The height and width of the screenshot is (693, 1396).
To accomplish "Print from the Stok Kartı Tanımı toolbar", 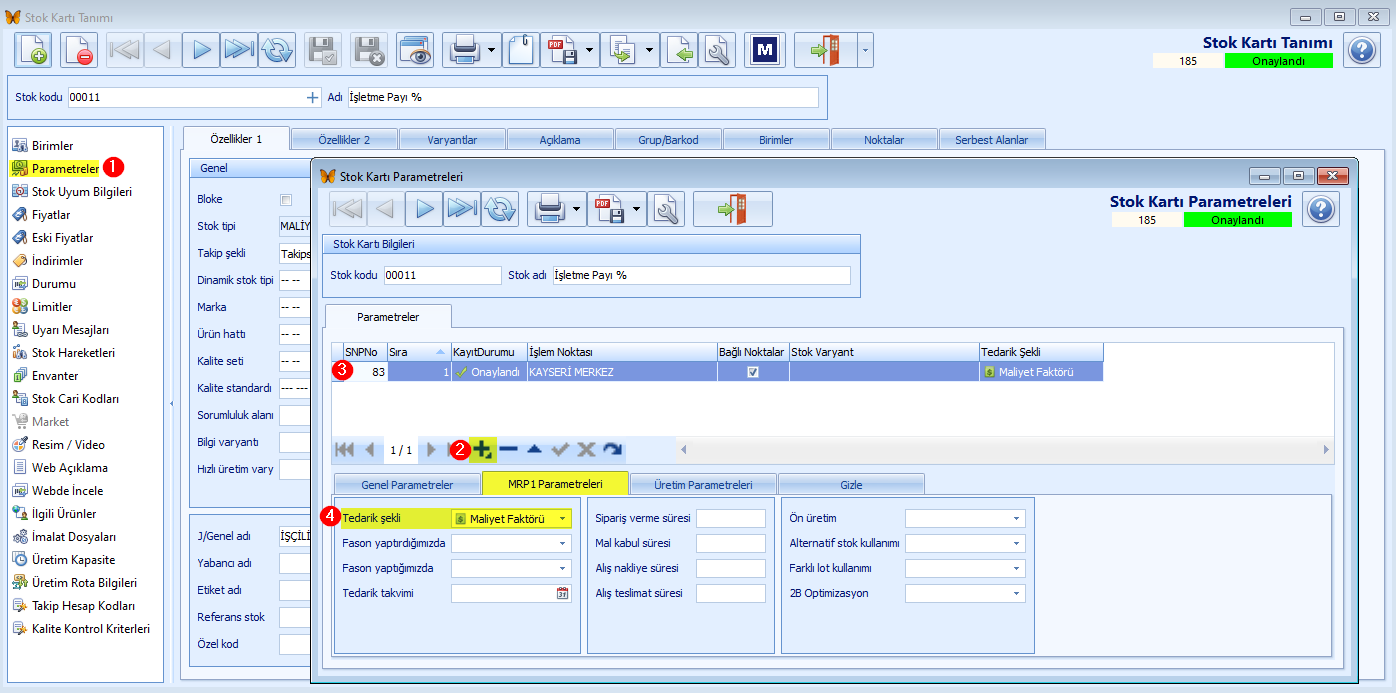I will (464, 50).
